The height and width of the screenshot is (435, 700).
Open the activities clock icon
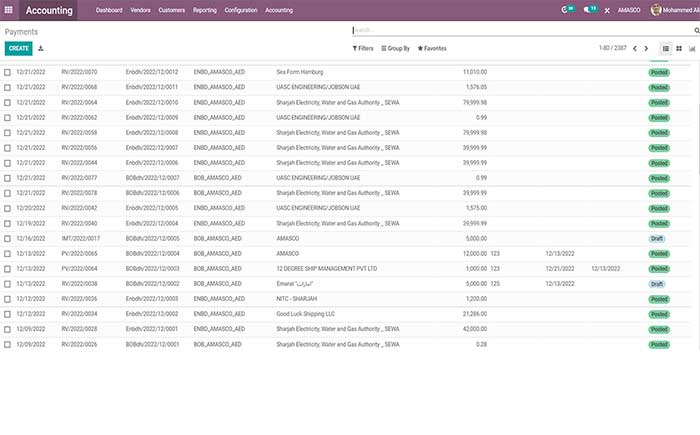(x=565, y=10)
